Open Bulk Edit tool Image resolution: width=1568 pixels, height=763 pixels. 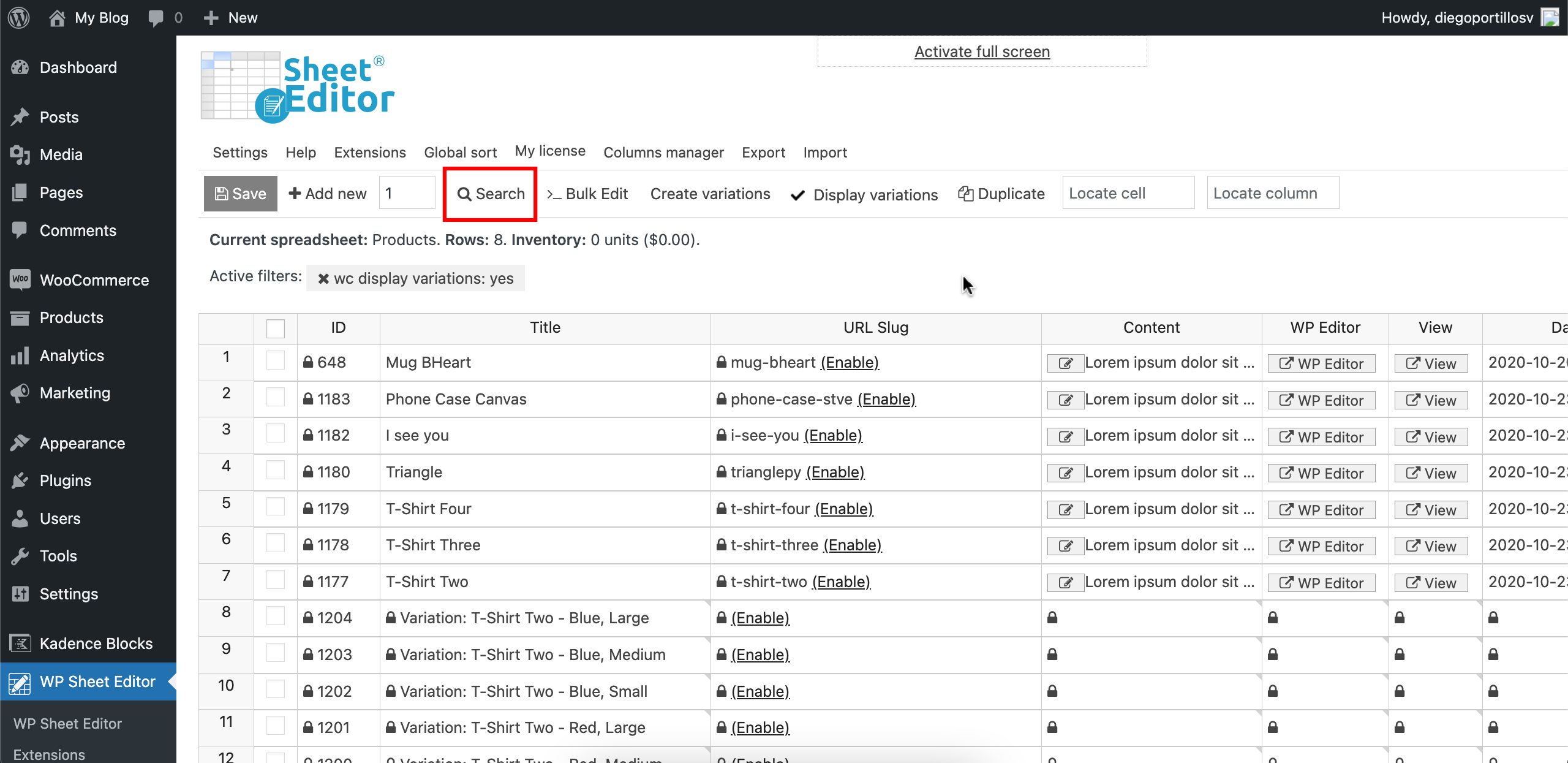pos(587,194)
